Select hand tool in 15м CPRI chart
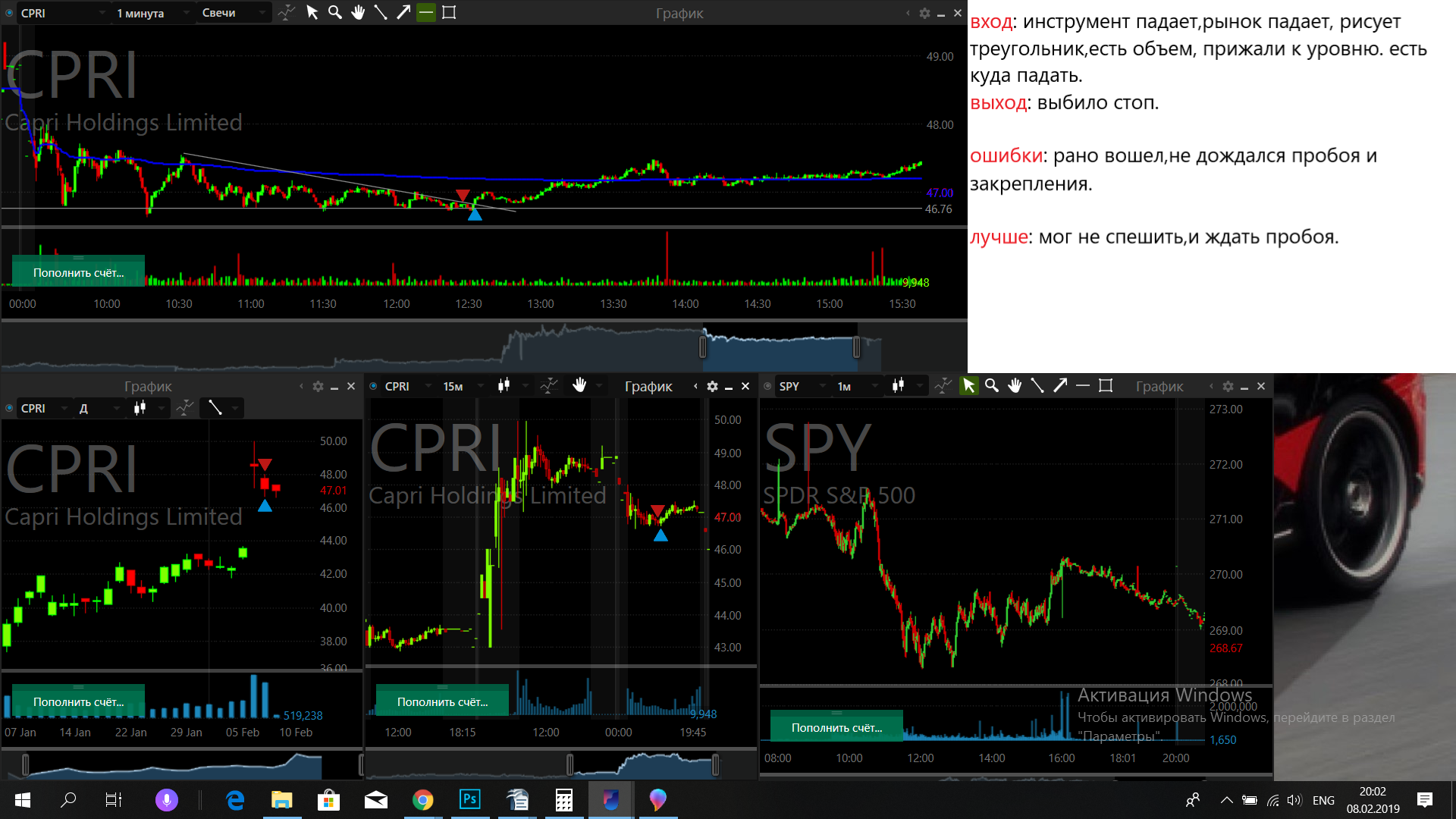This screenshot has height=819, width=1456. click(579, 385)
